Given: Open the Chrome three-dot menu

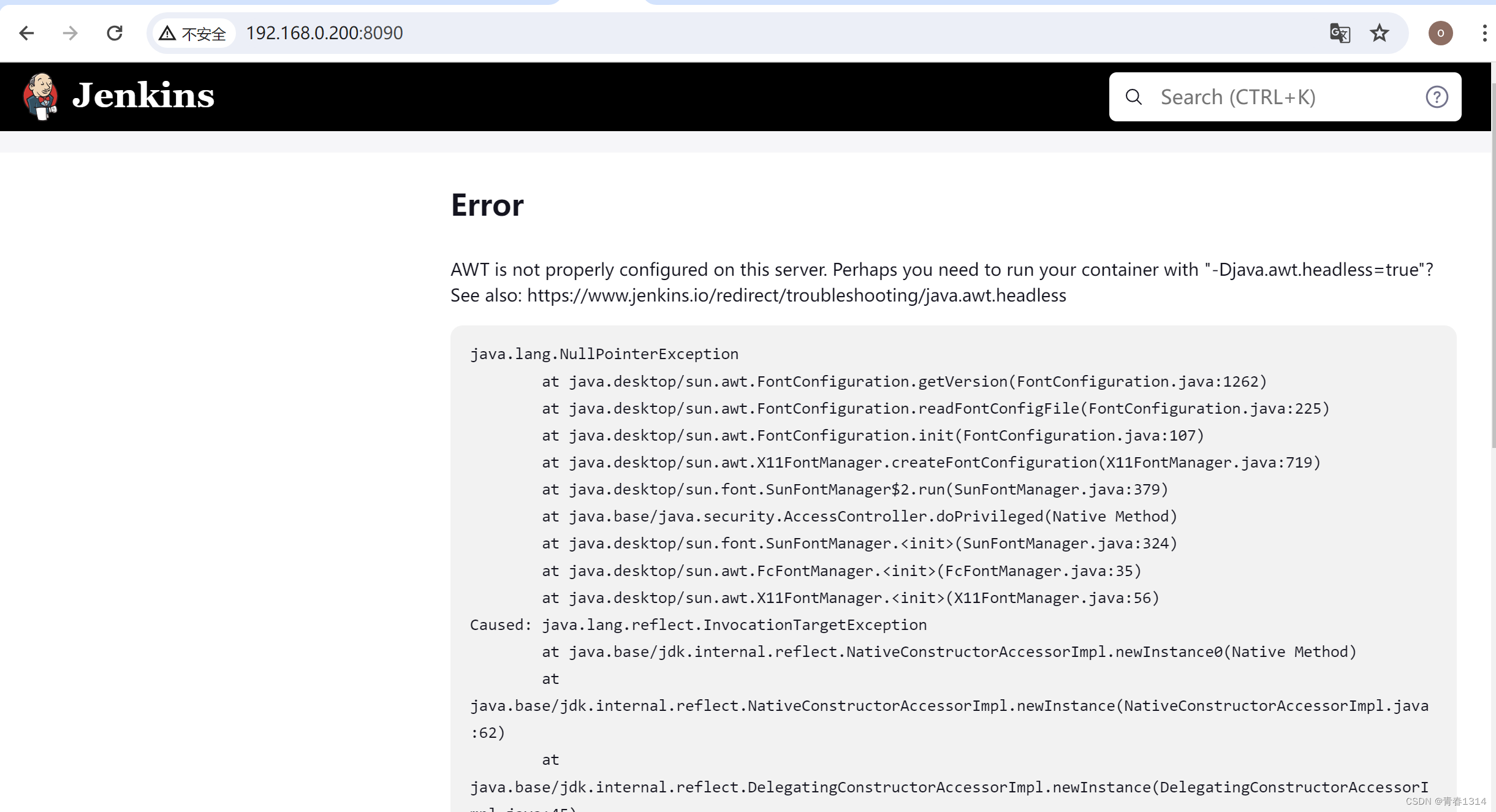Looking at the screenshot, I should pos(1484,32).
